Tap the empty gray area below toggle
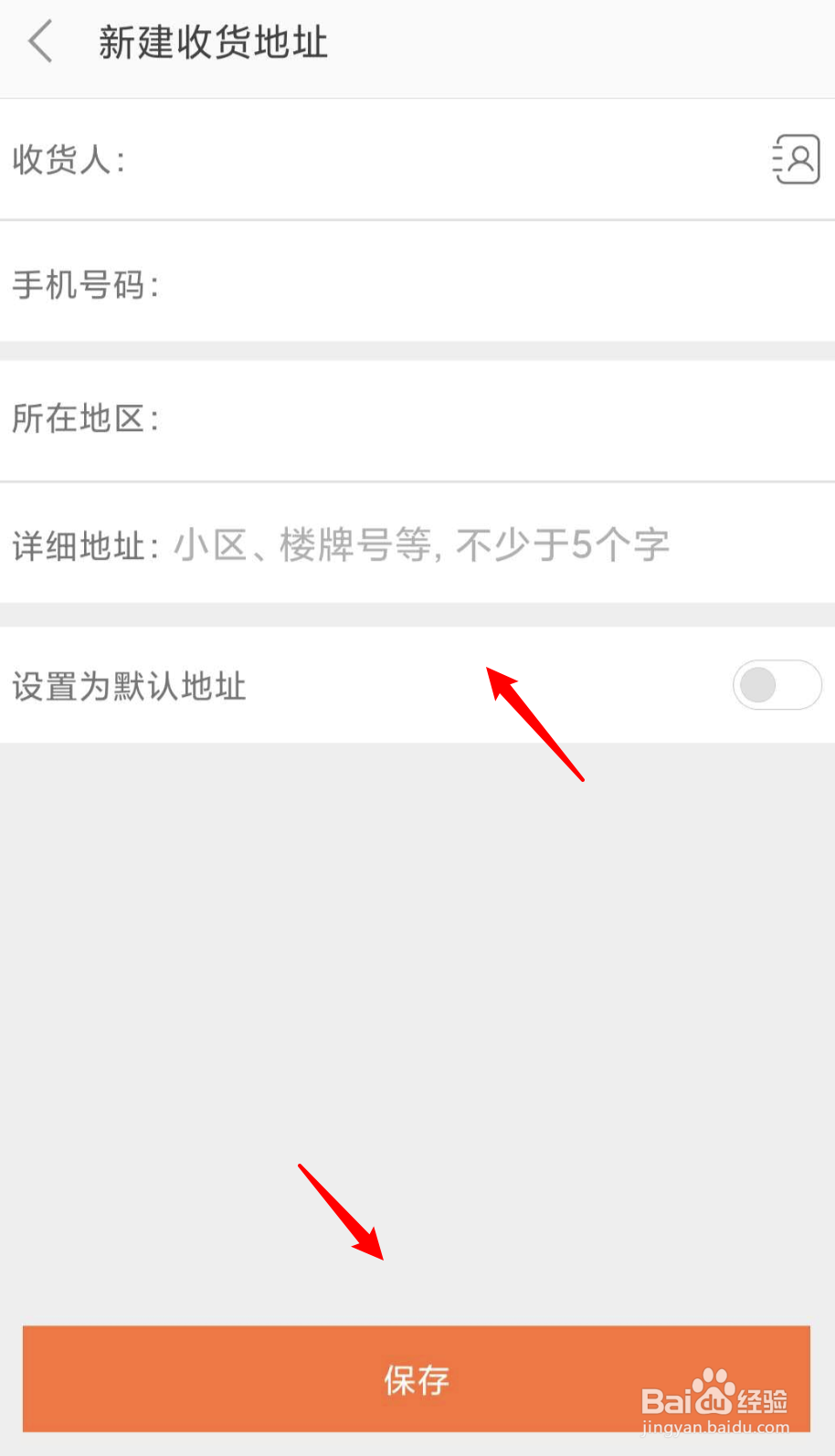Viewport: 835px width, 1456px height. pyautogui.click(x=417, y=1005)
